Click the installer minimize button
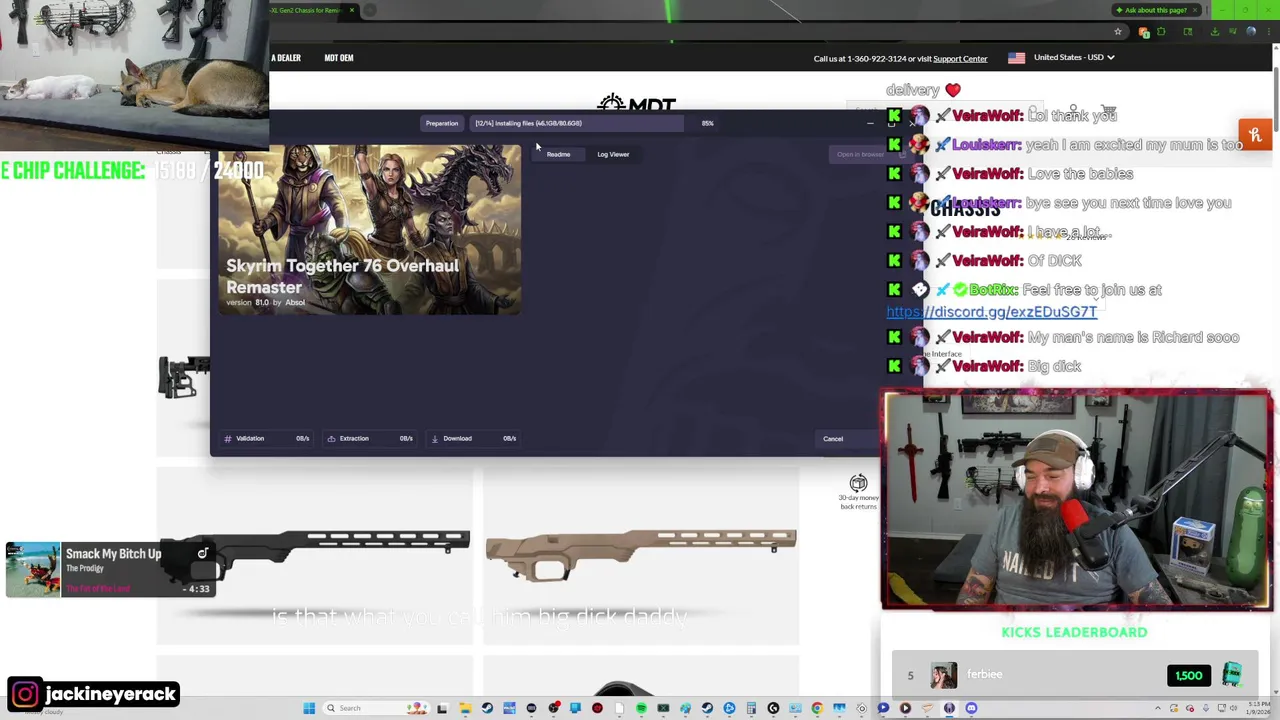Image resolution: width=1280 pixels, height=720 pixels. pyautogui.click(x=870, y=123)
